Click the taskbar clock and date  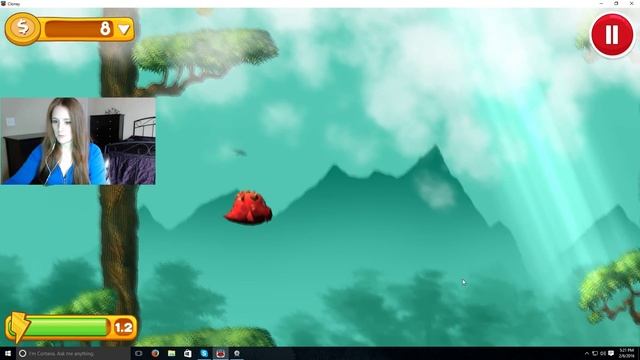point(627,353)
